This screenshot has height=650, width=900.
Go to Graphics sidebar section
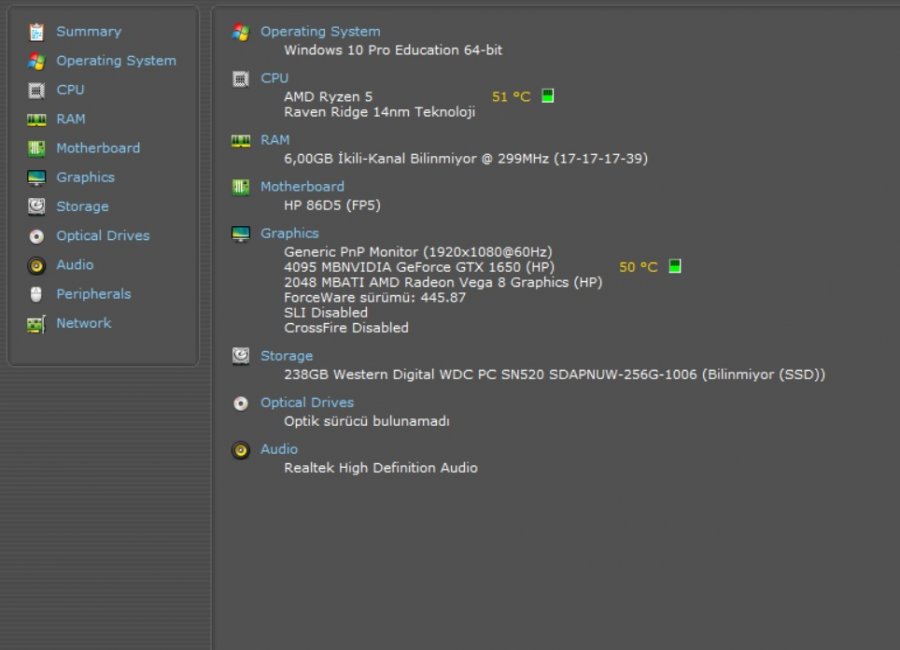(x=86, y=177)
